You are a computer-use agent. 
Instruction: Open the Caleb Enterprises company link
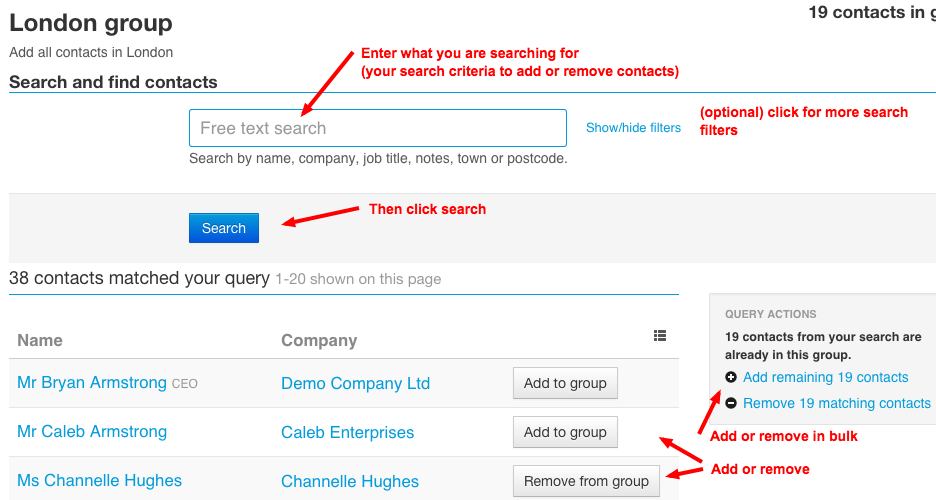pos(347,432)
